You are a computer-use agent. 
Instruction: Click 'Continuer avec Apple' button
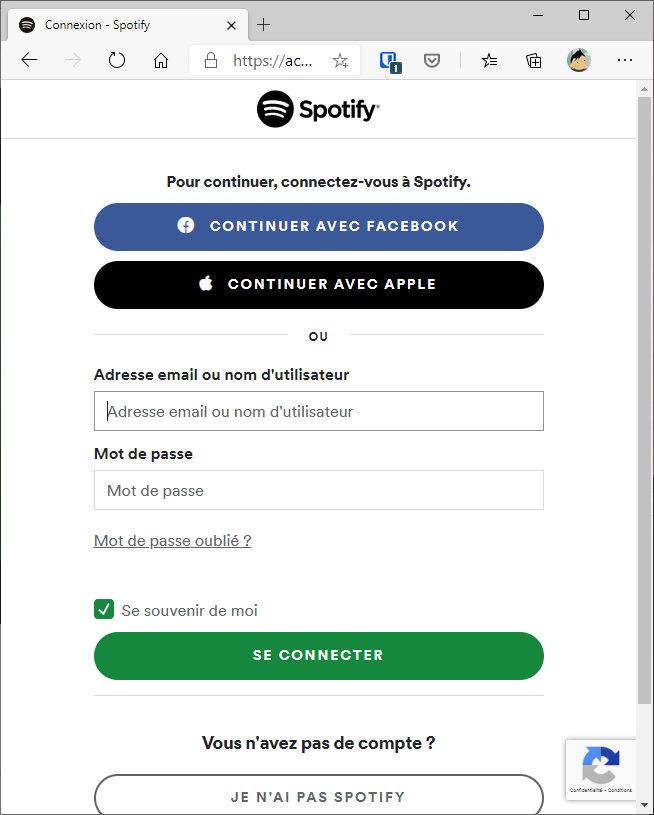click(x=319, y=285)
